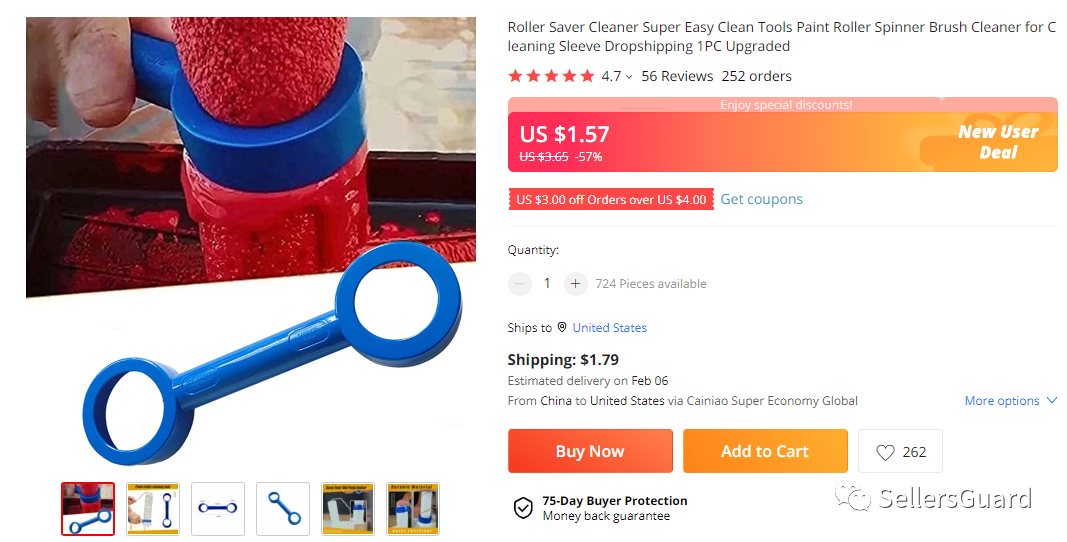Click the location pin icon near Ships to
Image resolution: width=1067 pixels, height=542 pixels.
[562, 328]
